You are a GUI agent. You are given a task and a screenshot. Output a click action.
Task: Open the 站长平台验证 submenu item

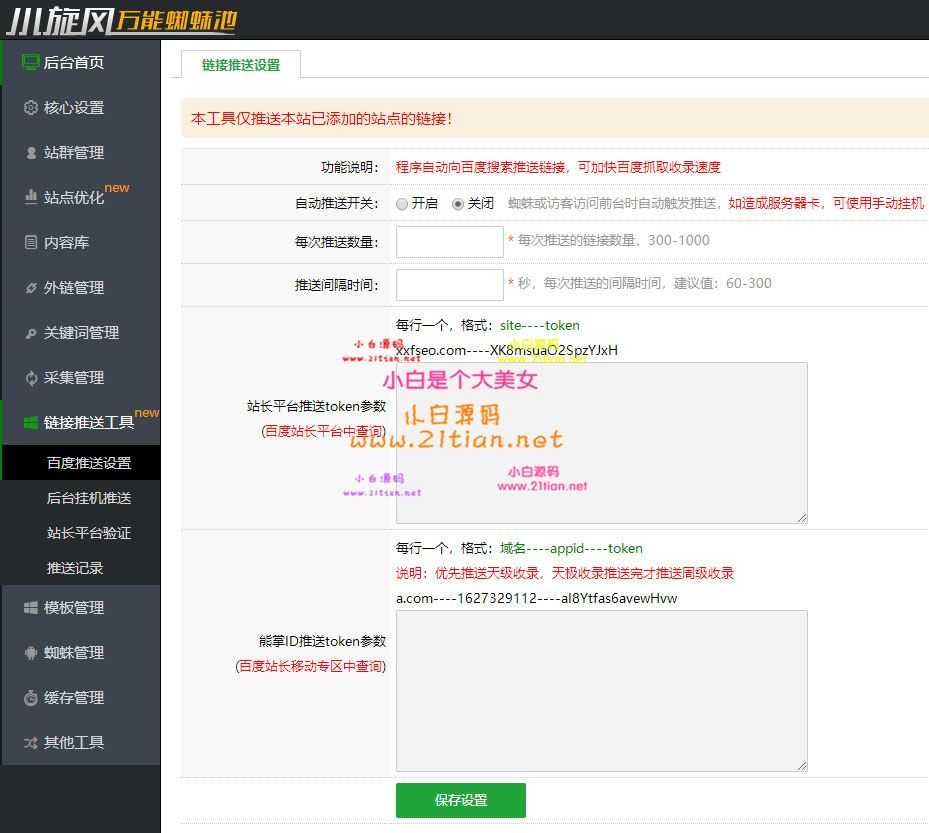81,533
